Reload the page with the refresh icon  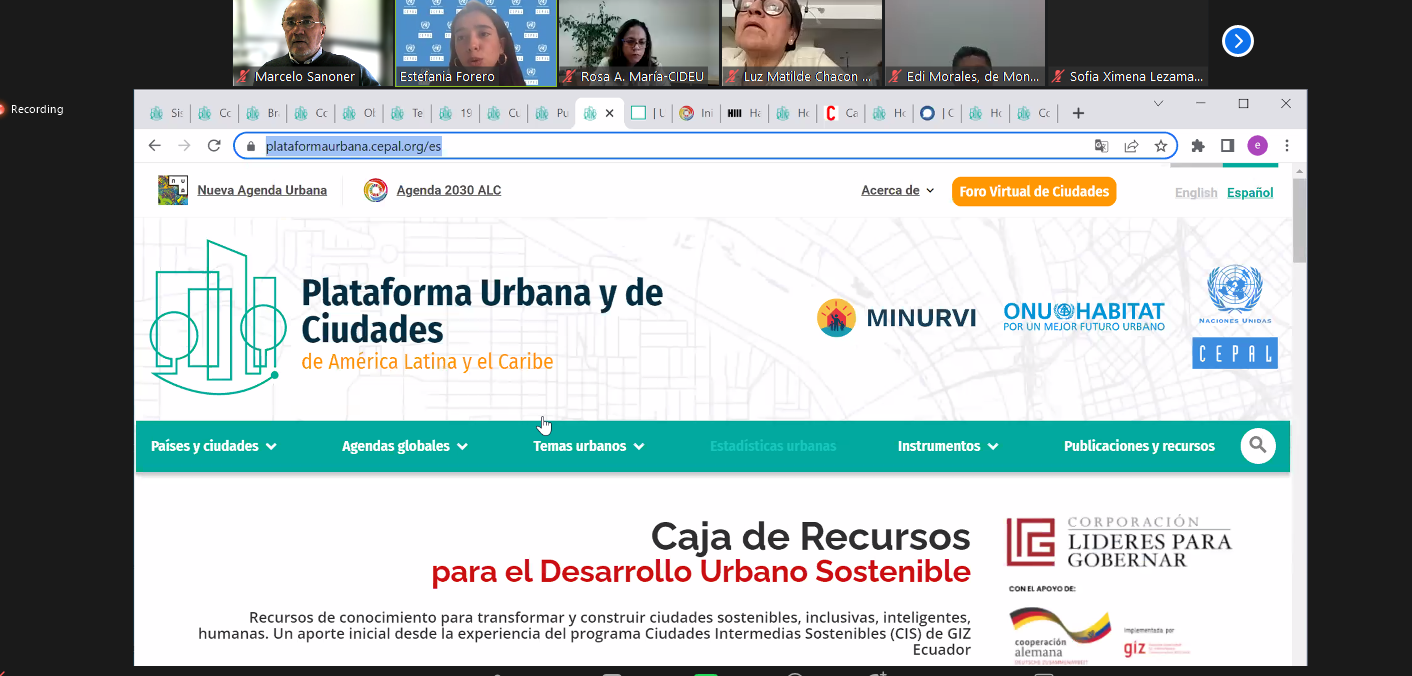tap(214, 146)
